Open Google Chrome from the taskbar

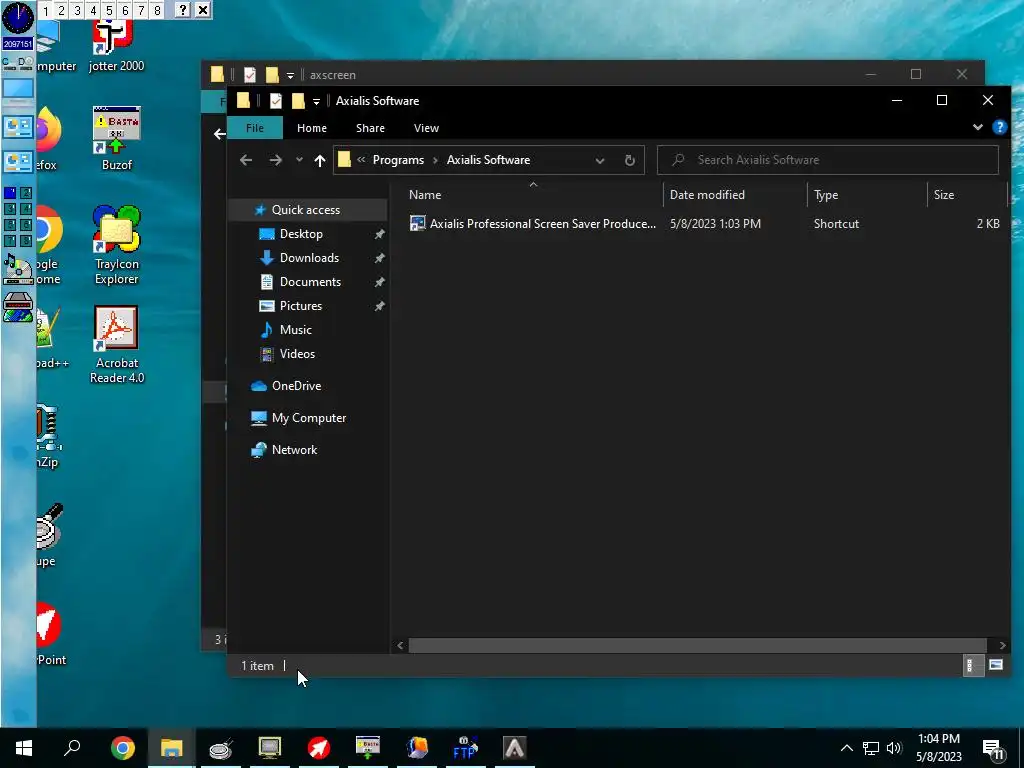coord(122,748)
